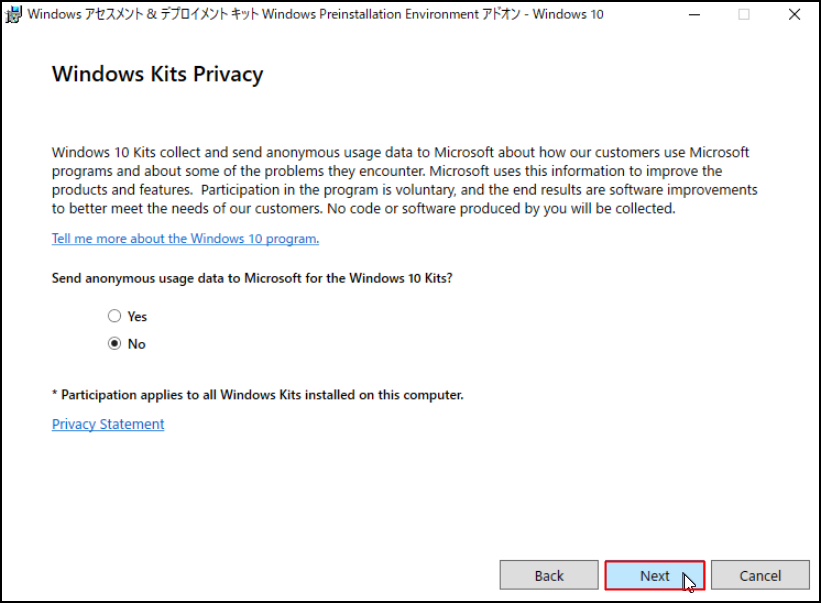Click the "Yes" option label text
The height and width of the screenshot is (603, 821).
[x=137, y=316]
